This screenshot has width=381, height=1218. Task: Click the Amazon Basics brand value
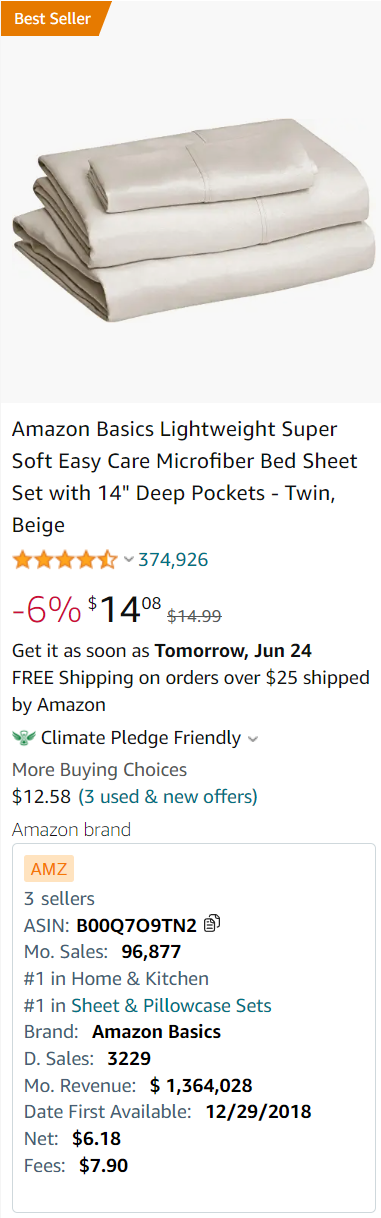(x=156, y=1032)
